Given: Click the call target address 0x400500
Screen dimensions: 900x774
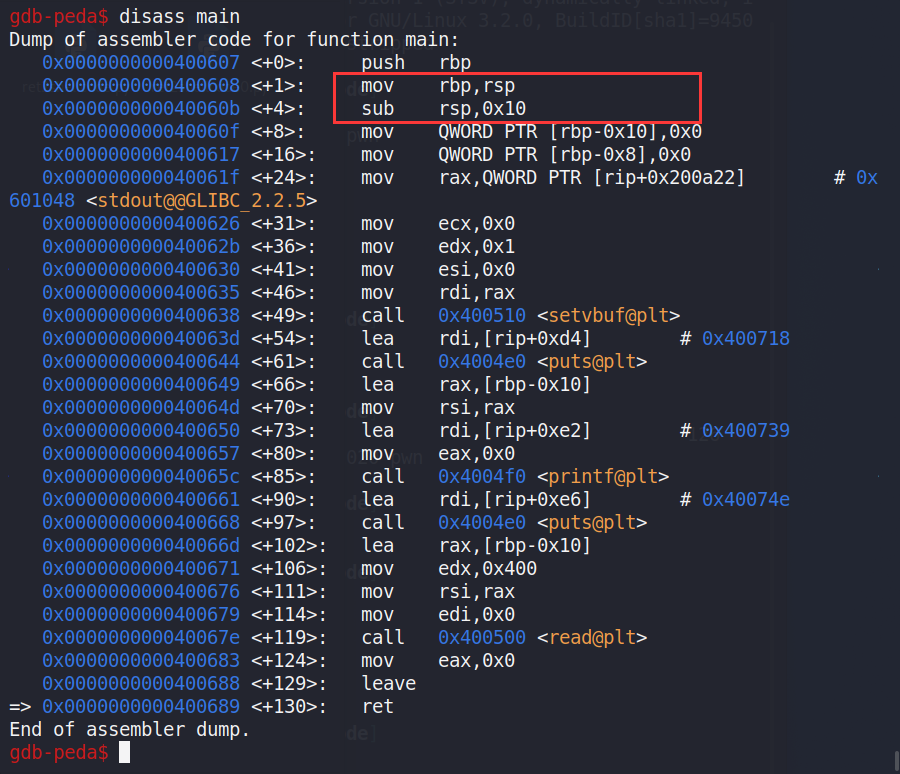Looking at the screenshot, I should coord(482,638).
